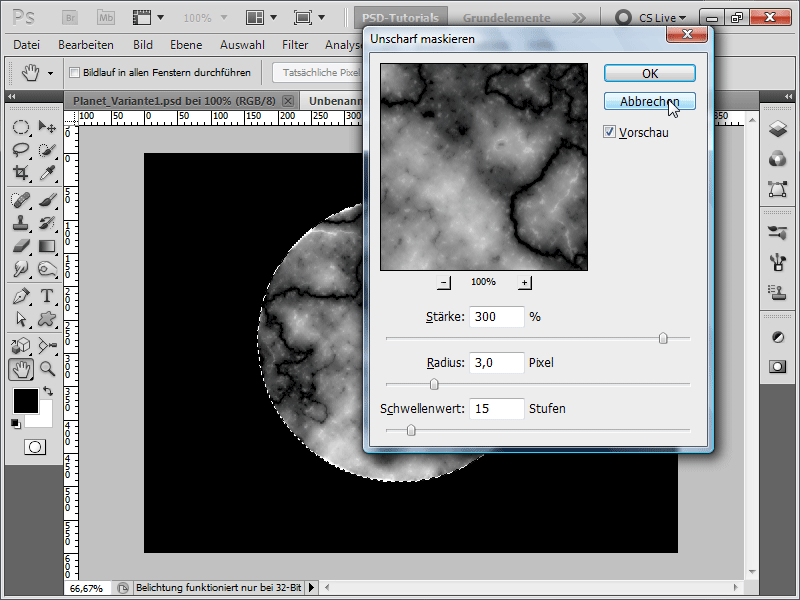Expand the toolbox panel arrows
This screenshot has height=600, width=800.
(x=11, y=96)
